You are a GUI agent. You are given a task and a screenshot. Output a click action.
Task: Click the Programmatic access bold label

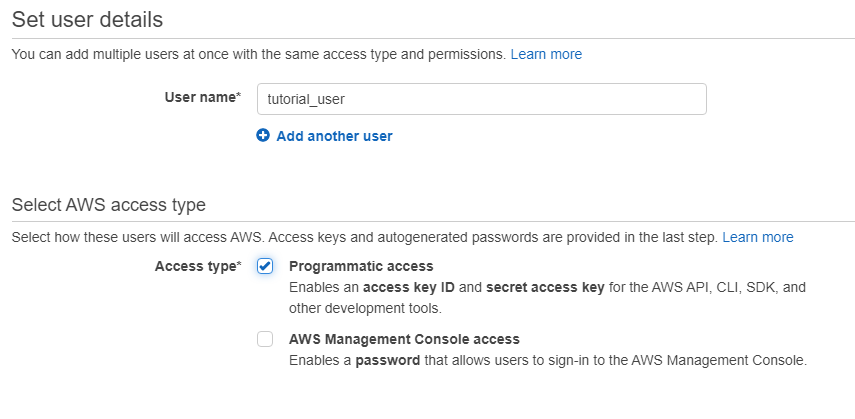pyautogui.click(x=361, y=266)
